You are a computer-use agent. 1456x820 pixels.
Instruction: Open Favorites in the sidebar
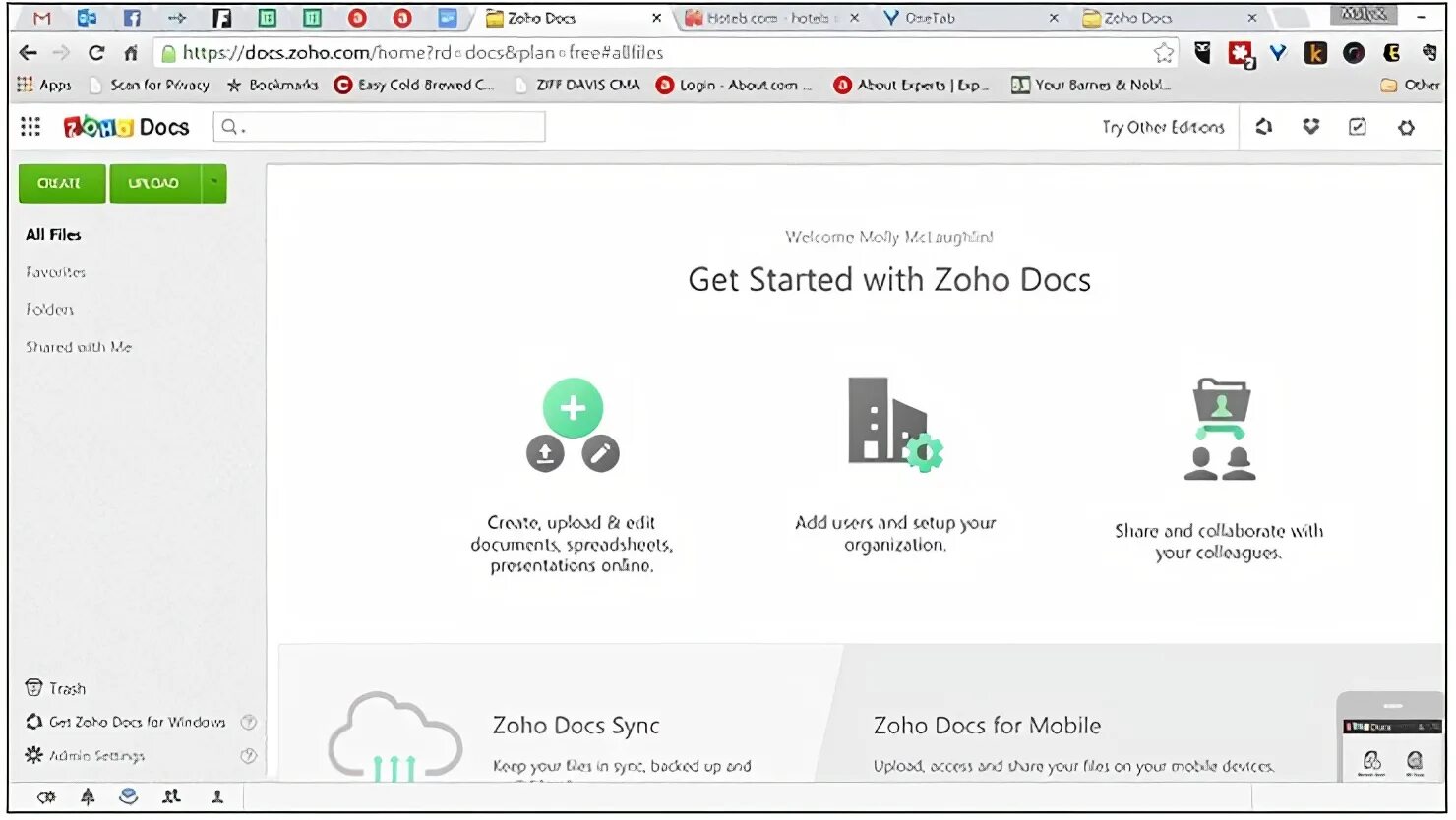click(55, 272)
